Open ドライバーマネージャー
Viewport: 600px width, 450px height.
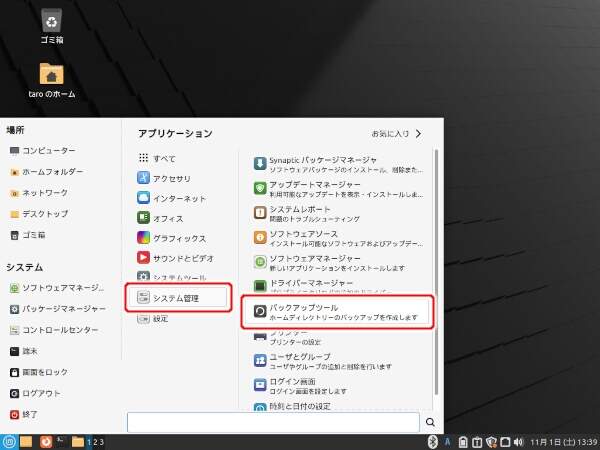(x=321, y=285)
